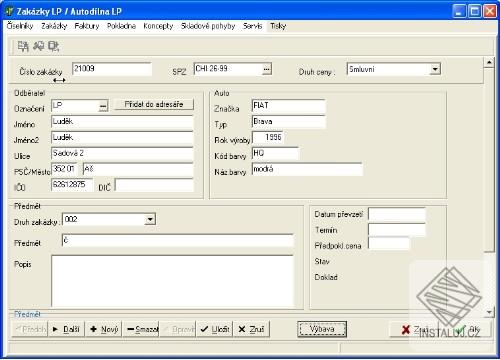This screenshot has width=500, height=360.
Task: Open the Pokladna menu
Action: pos(121,26)
